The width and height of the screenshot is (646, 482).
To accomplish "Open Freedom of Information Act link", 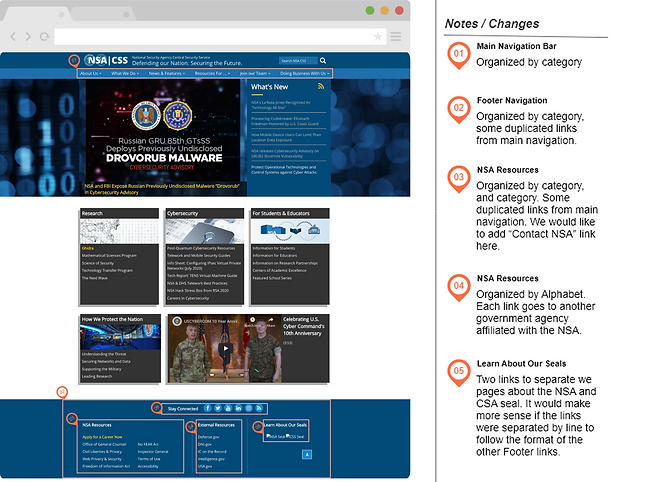I will (x=106, y=466).
